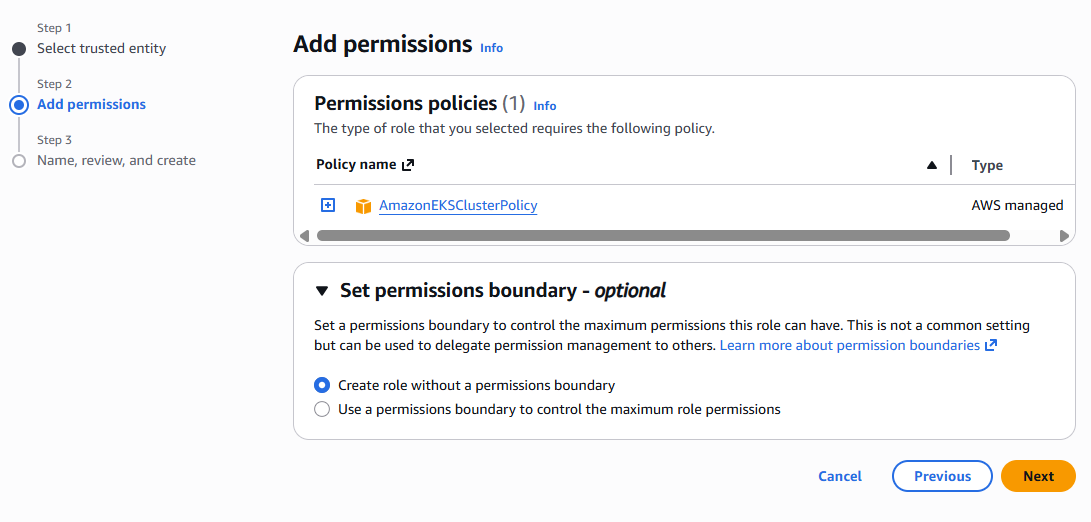Click the orange policy cube icon

point(363,206)
